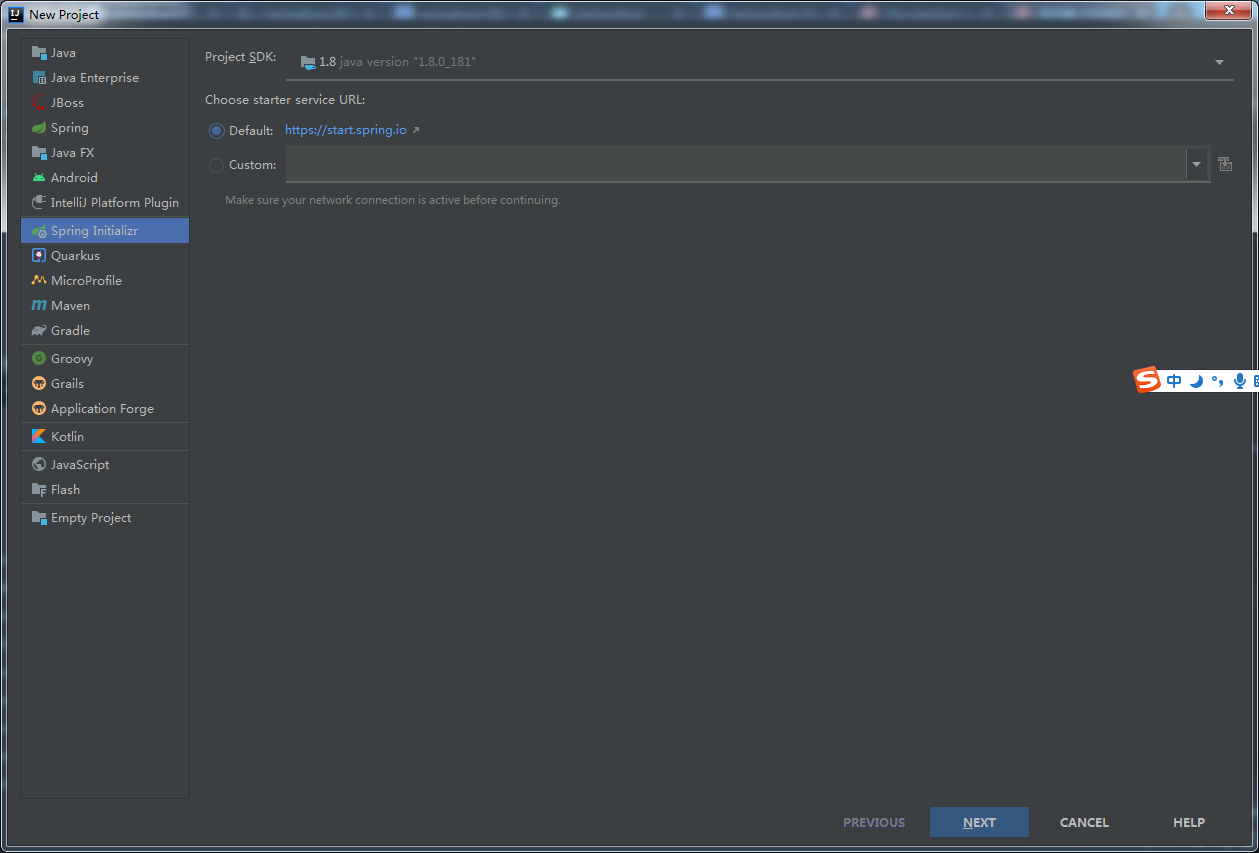
Task: Select Java in project type list
Action: coord(63,53)
